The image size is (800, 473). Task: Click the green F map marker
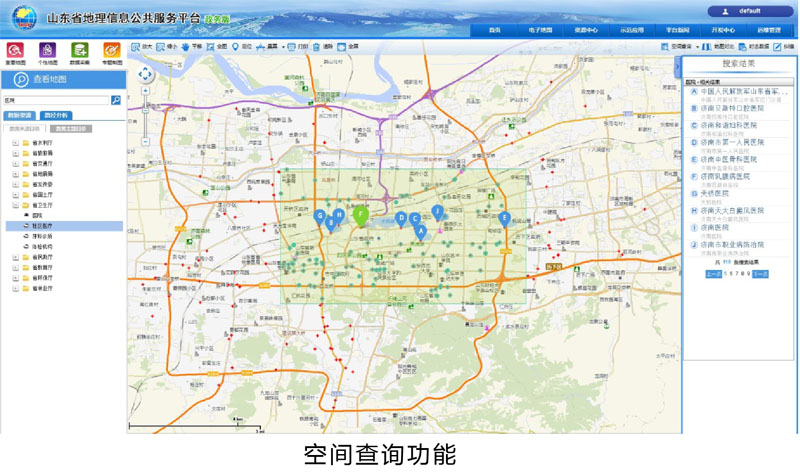pyautogui.click(x=361, y=215)
